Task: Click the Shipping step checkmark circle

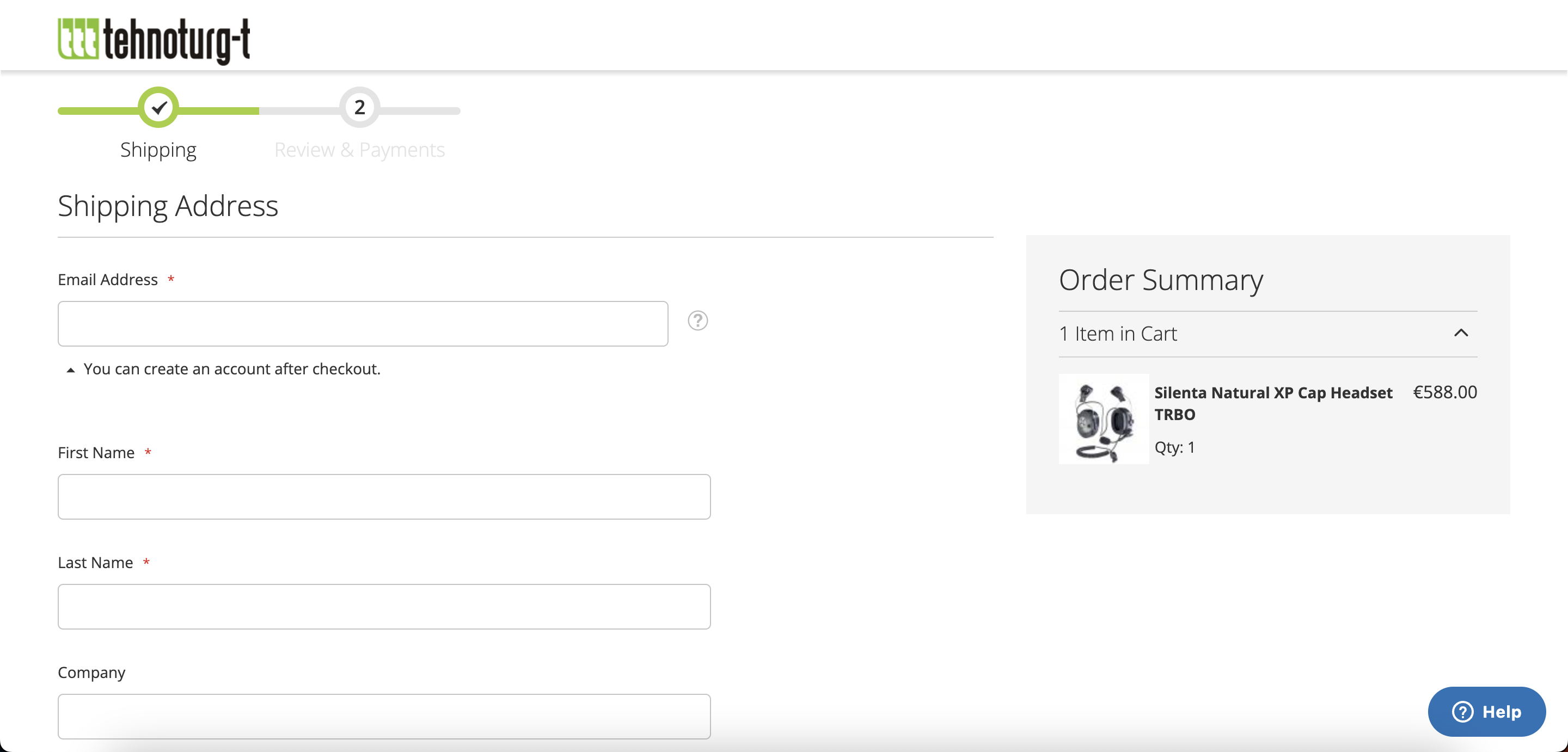Action: click(x=158, y=108)
